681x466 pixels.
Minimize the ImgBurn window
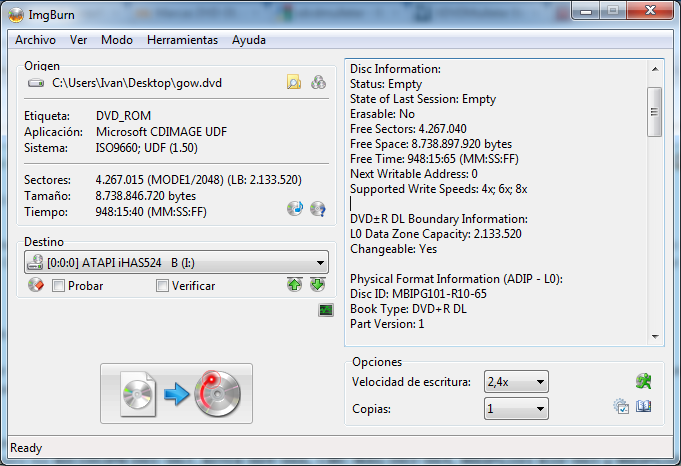(586, 11)
